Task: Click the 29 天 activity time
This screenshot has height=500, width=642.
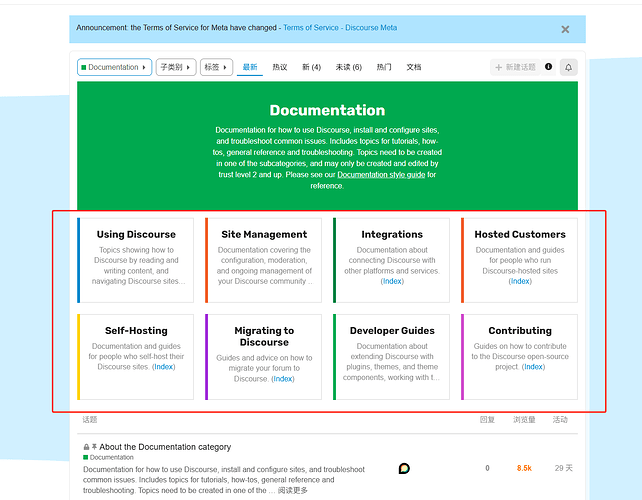Action: 563,468
